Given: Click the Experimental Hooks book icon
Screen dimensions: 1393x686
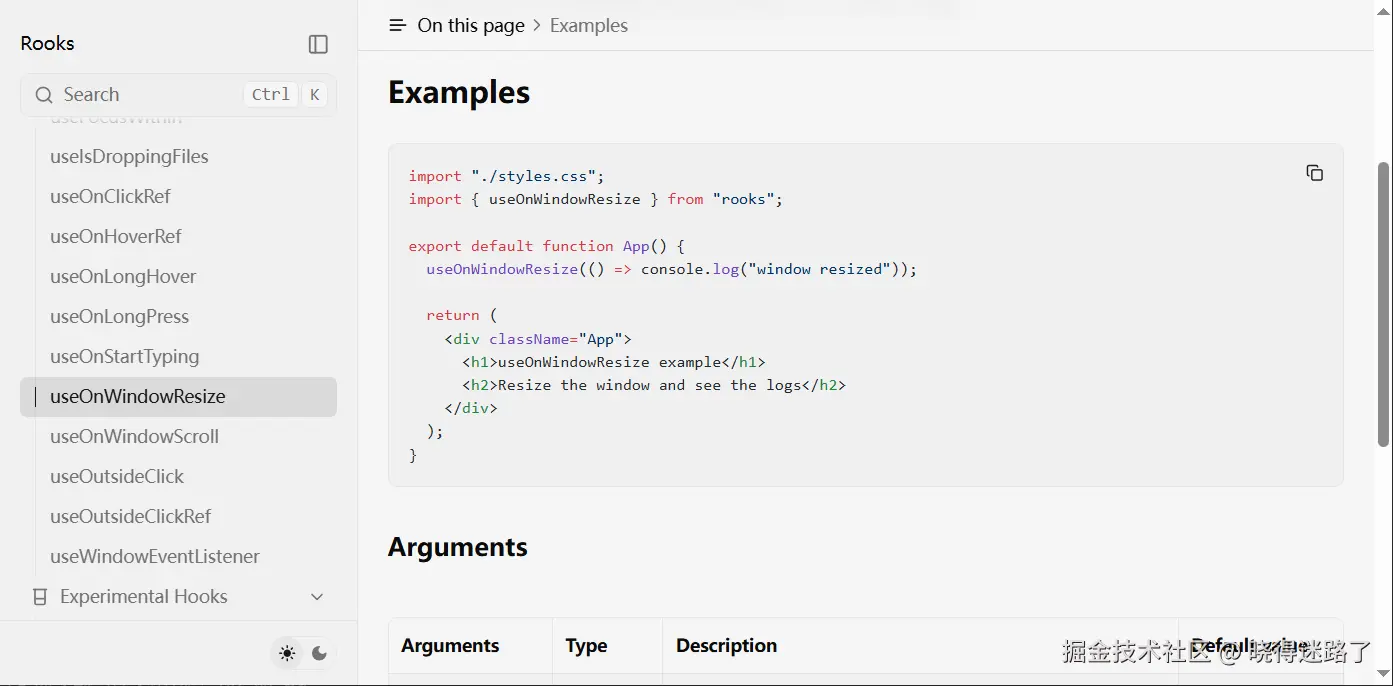Looking at the screenshot, I should pos(40,597).
